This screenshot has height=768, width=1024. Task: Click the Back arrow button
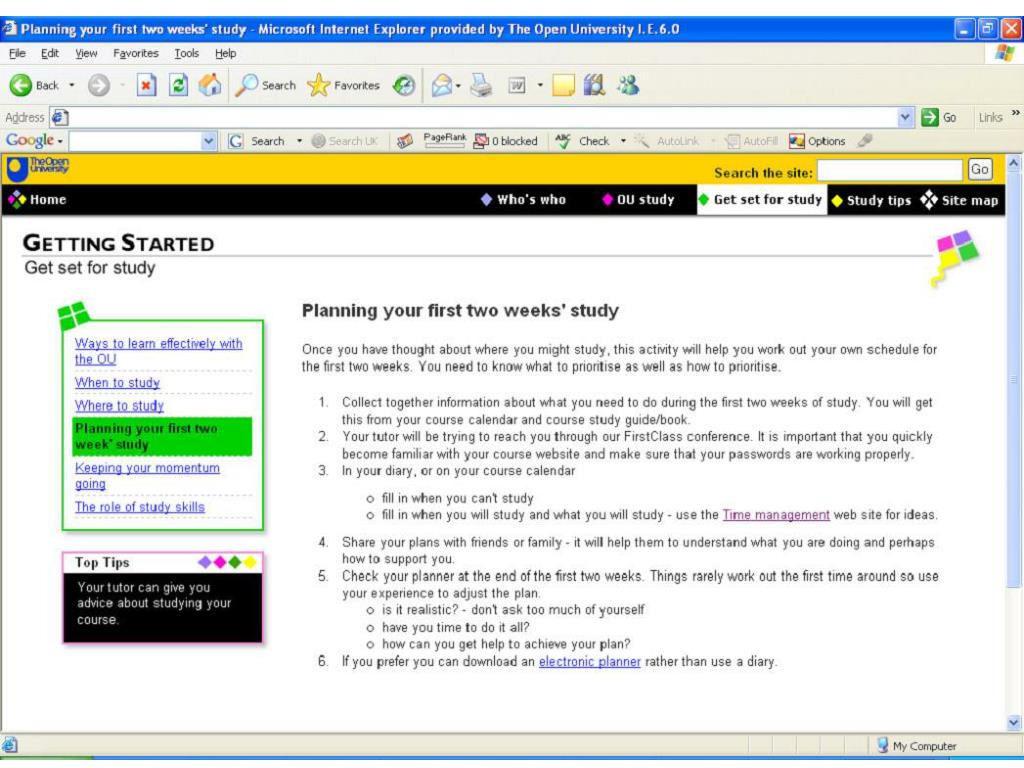[34, 85]
